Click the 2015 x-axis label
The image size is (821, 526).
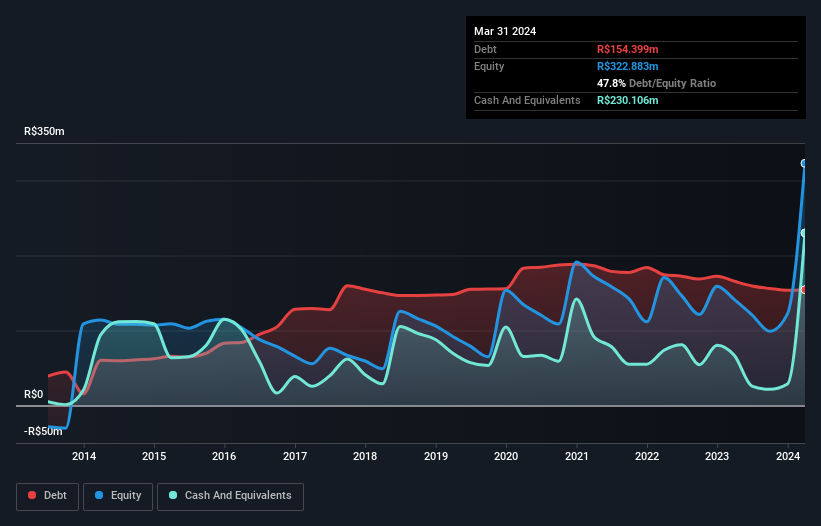coord(154,456)
